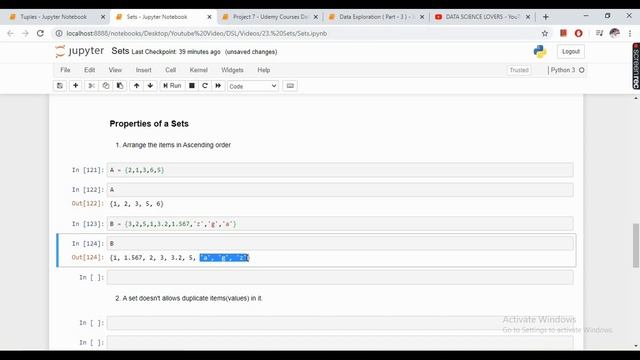Rename notebook by clicking the Sets title
The height and width of the screenshot is (360, 640).
click(x=120, y=51)
